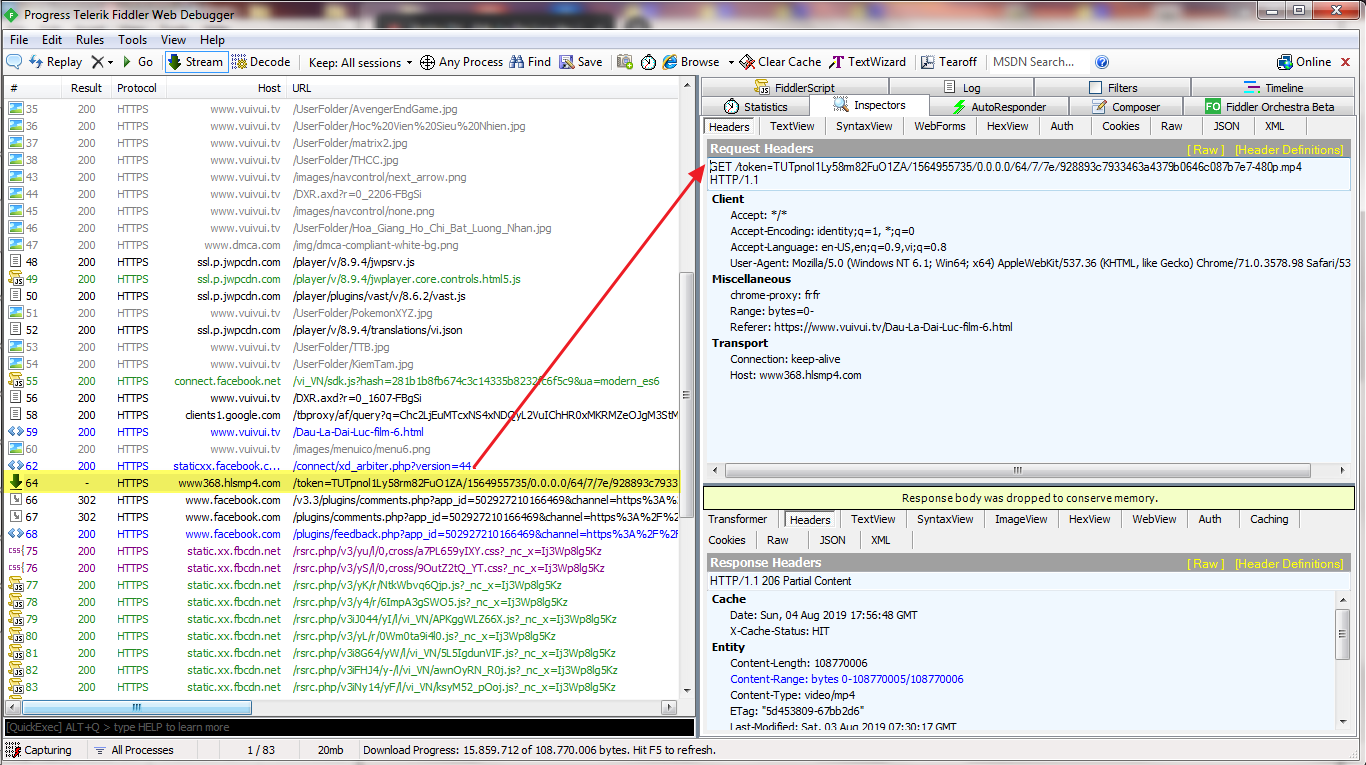Viewport: 1366px width, 765px height.
Task: Click the Go resume button
Action: (137, 62)
